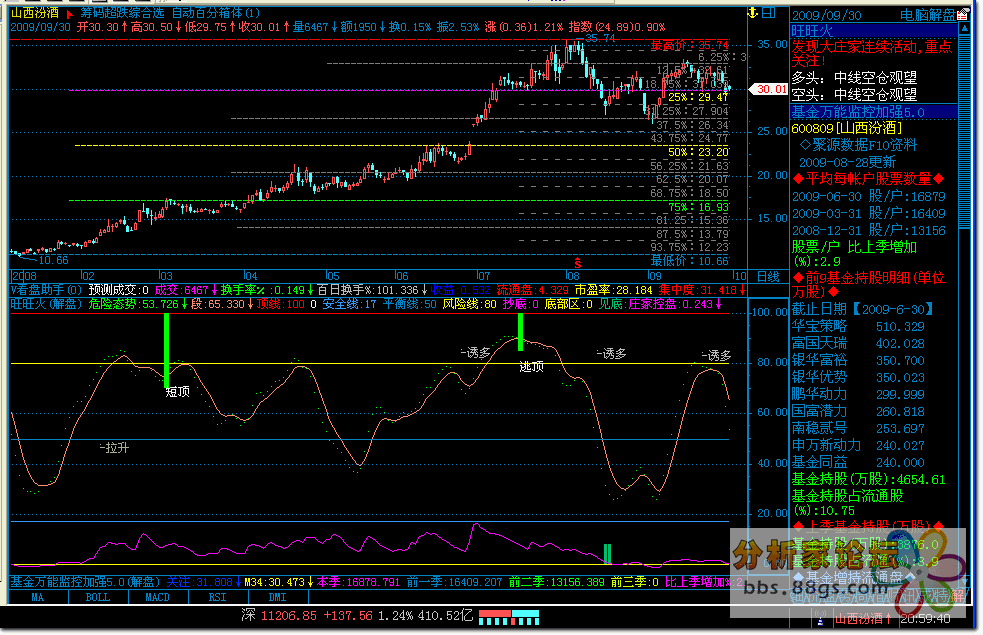The image size is (983, 635).
Task: Click the yellow anchor icon above the price axis
Action: [753, 13]
